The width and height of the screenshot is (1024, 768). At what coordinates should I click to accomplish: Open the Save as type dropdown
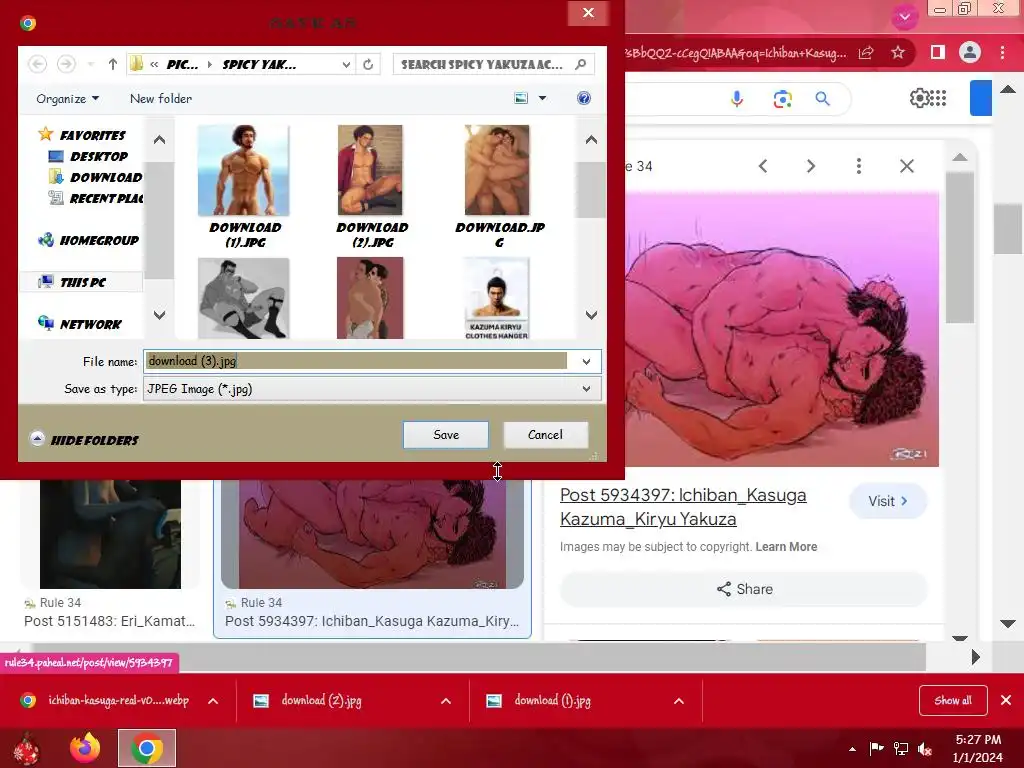(x=586, y=389)
